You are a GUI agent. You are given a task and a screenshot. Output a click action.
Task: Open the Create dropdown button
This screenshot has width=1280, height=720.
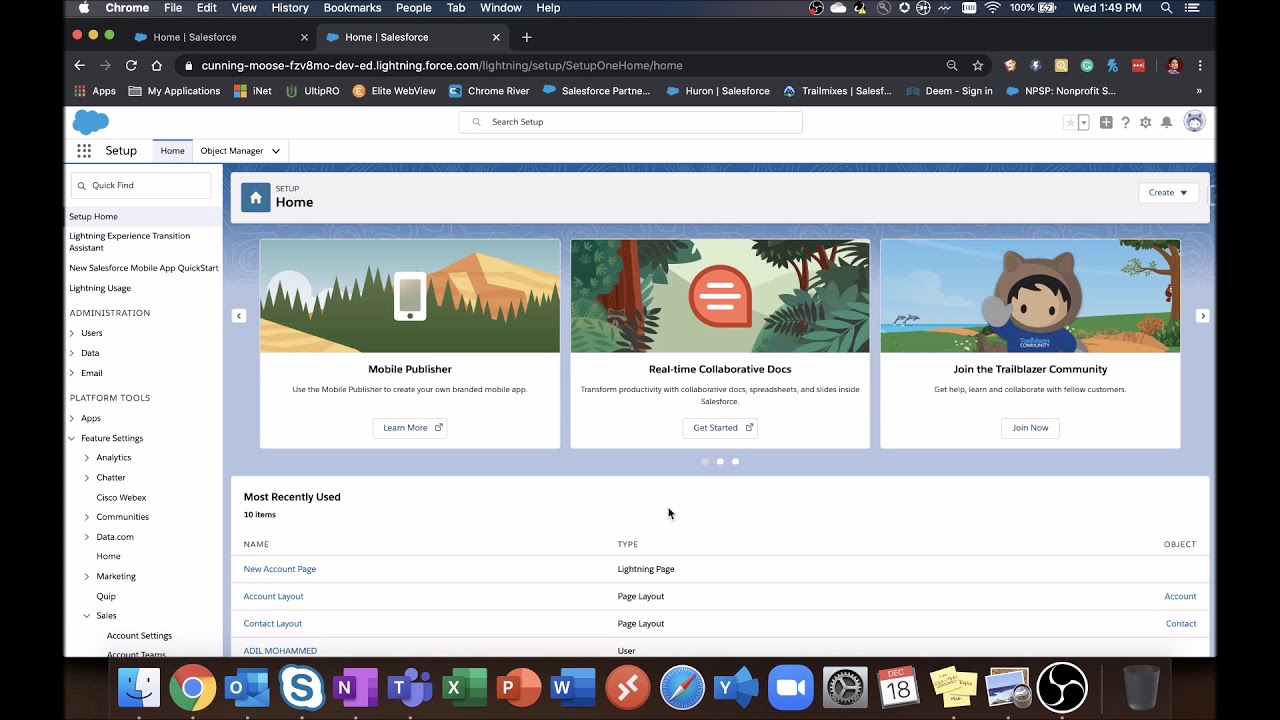[x=1168, y=193]
